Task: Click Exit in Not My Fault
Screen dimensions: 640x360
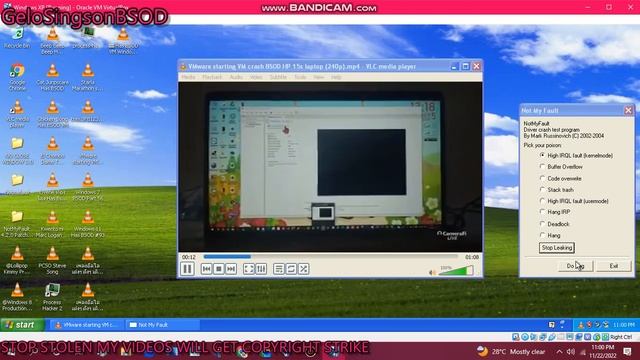Action: coord(614,266)
